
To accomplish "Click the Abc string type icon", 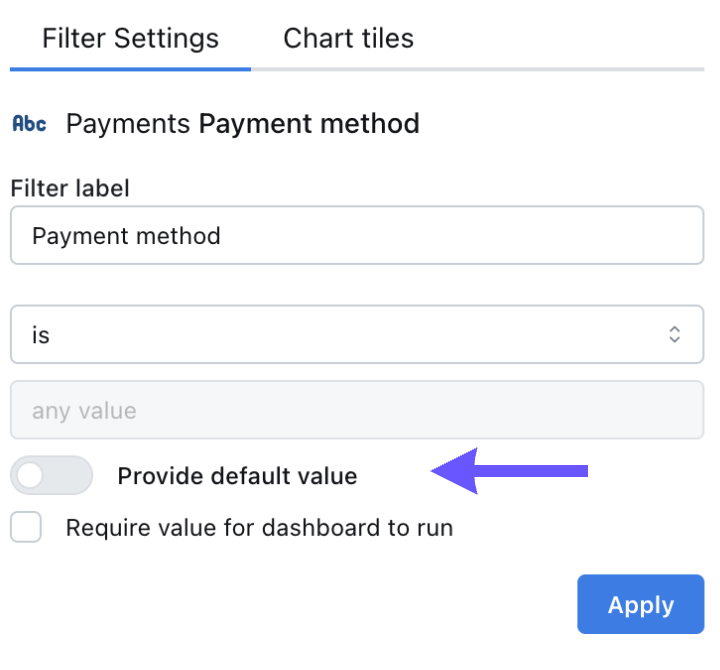I will pos(29,124).
